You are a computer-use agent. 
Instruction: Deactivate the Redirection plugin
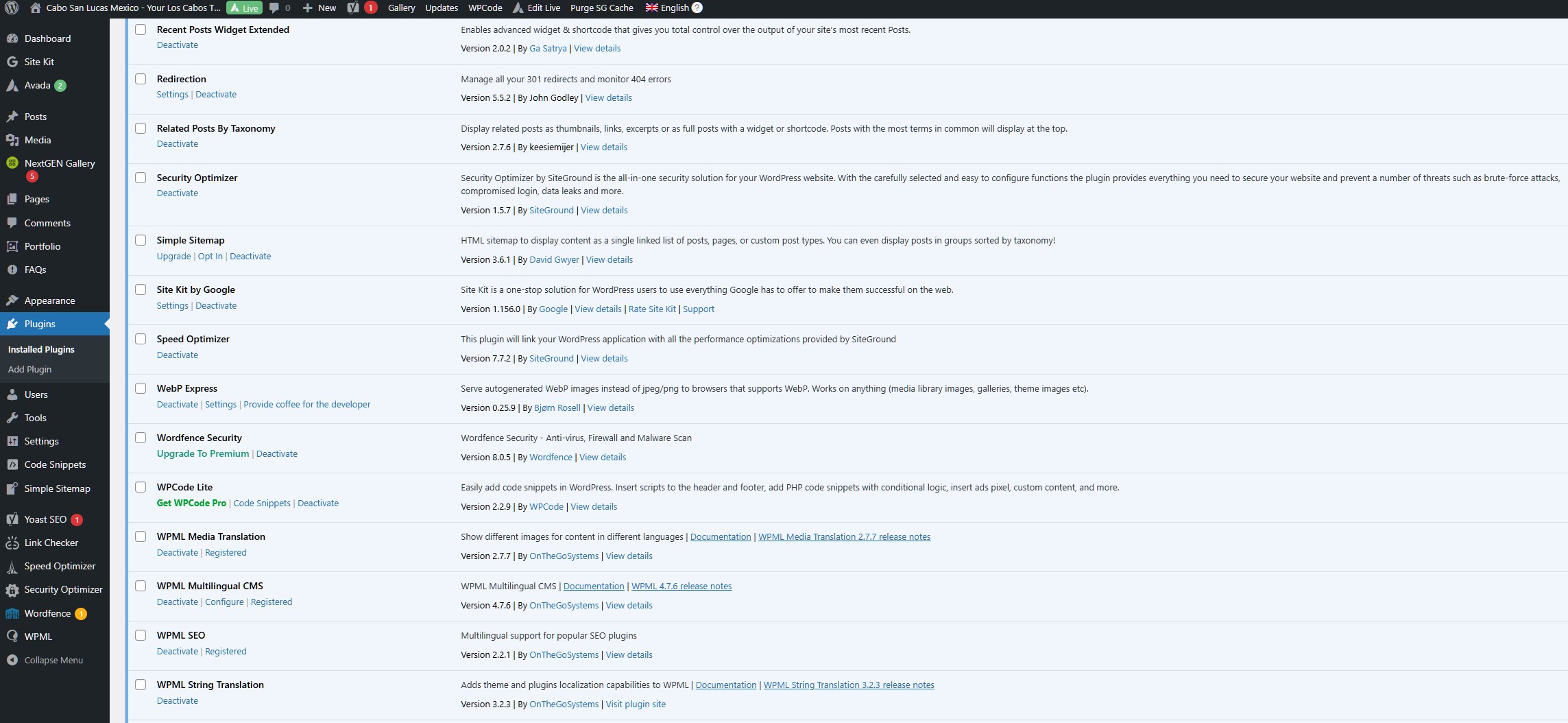click(216, 94)
